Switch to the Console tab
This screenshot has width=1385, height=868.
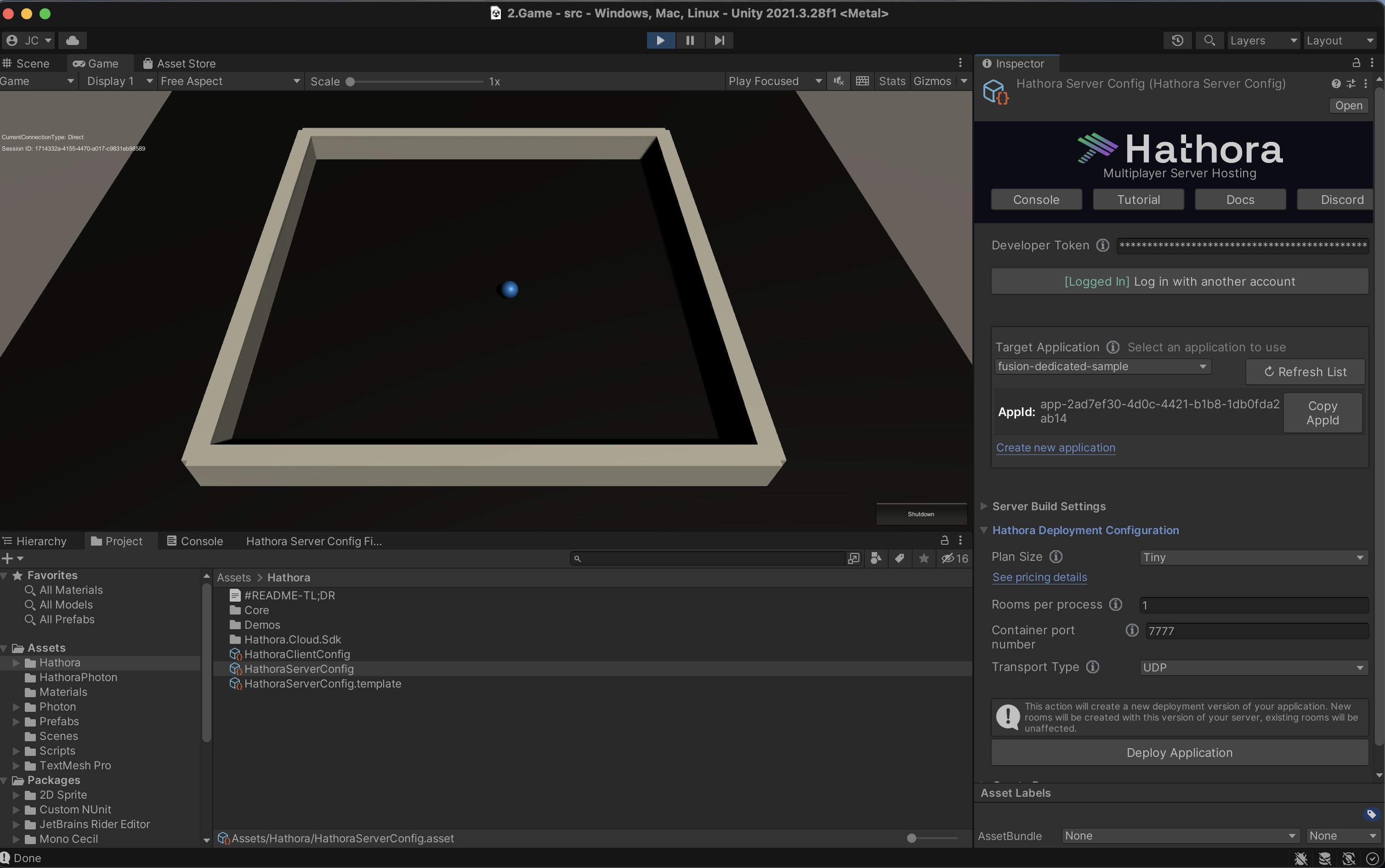pos(201,540)
